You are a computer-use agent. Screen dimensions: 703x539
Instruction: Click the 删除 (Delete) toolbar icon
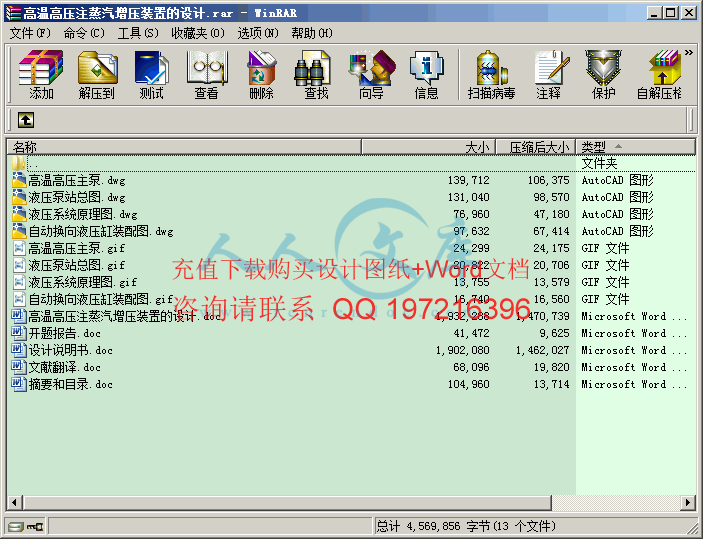261,74
